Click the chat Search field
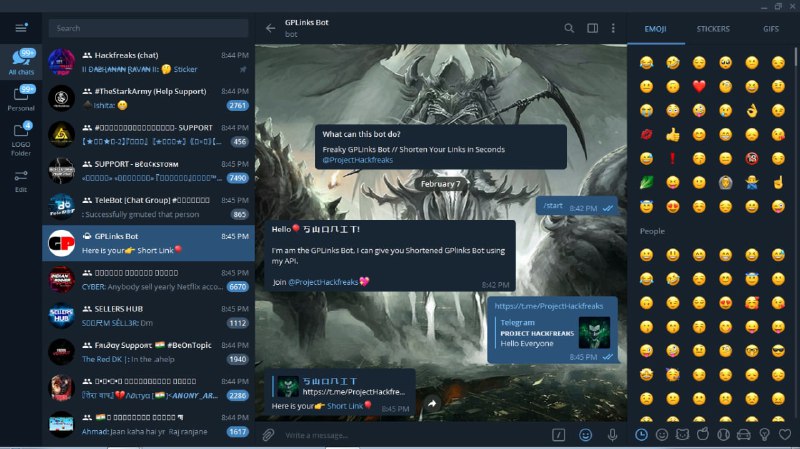800x449 pixels. click(x=148, y=28)
